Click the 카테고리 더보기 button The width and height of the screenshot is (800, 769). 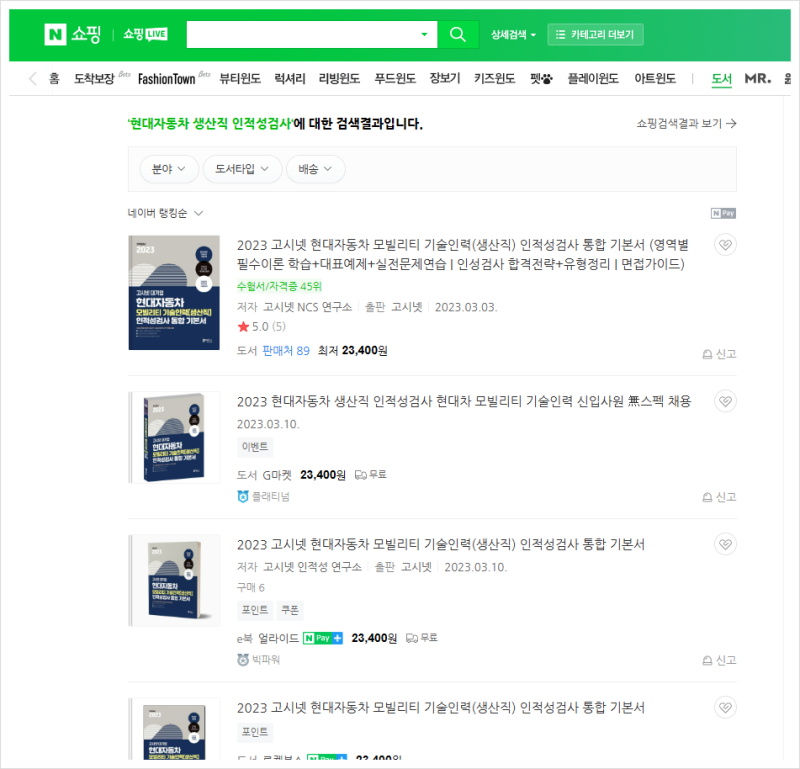[x=595, y=34]
